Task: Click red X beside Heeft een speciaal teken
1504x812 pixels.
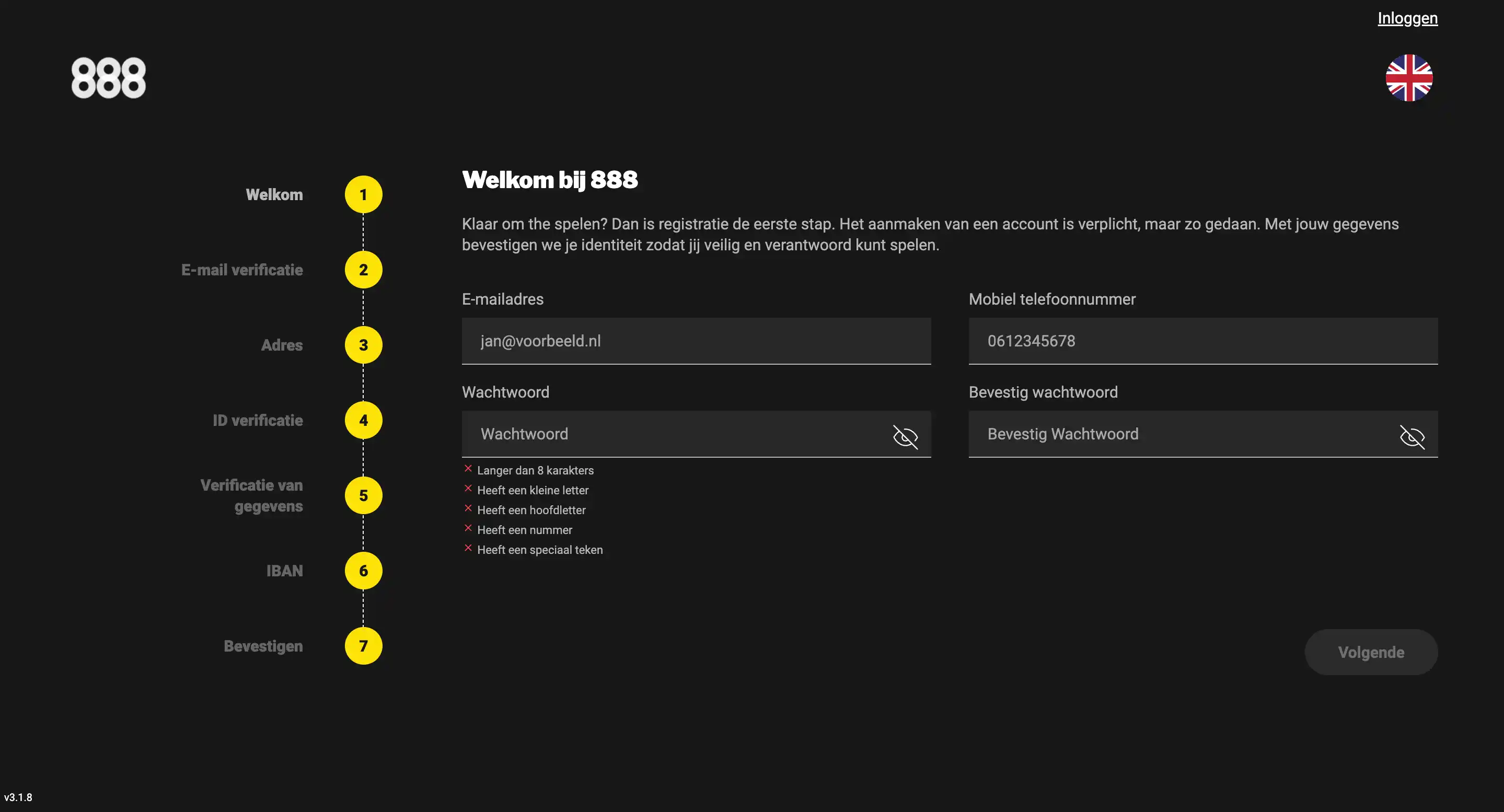Action: tap(468, 548)
